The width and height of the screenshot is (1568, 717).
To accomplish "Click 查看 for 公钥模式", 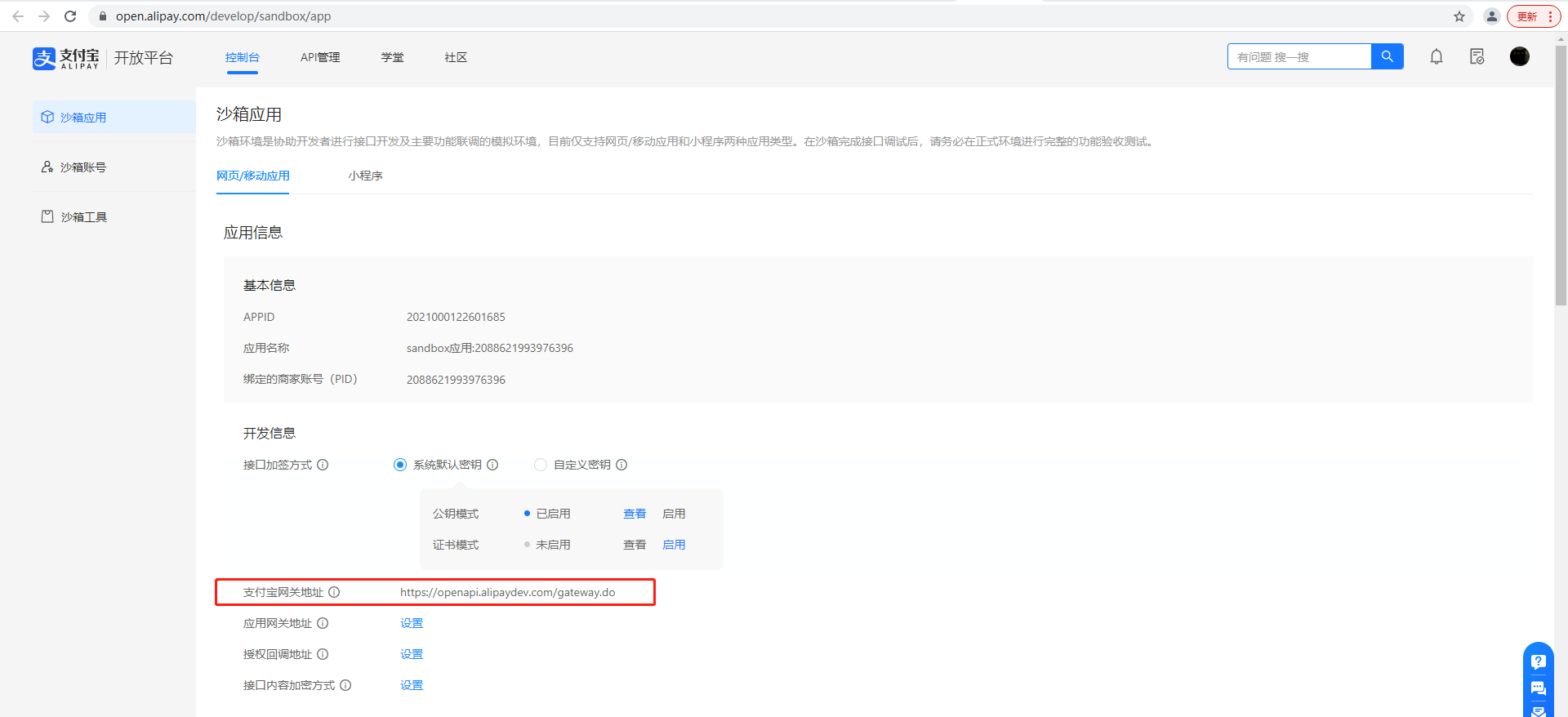I will coord(635,514).
